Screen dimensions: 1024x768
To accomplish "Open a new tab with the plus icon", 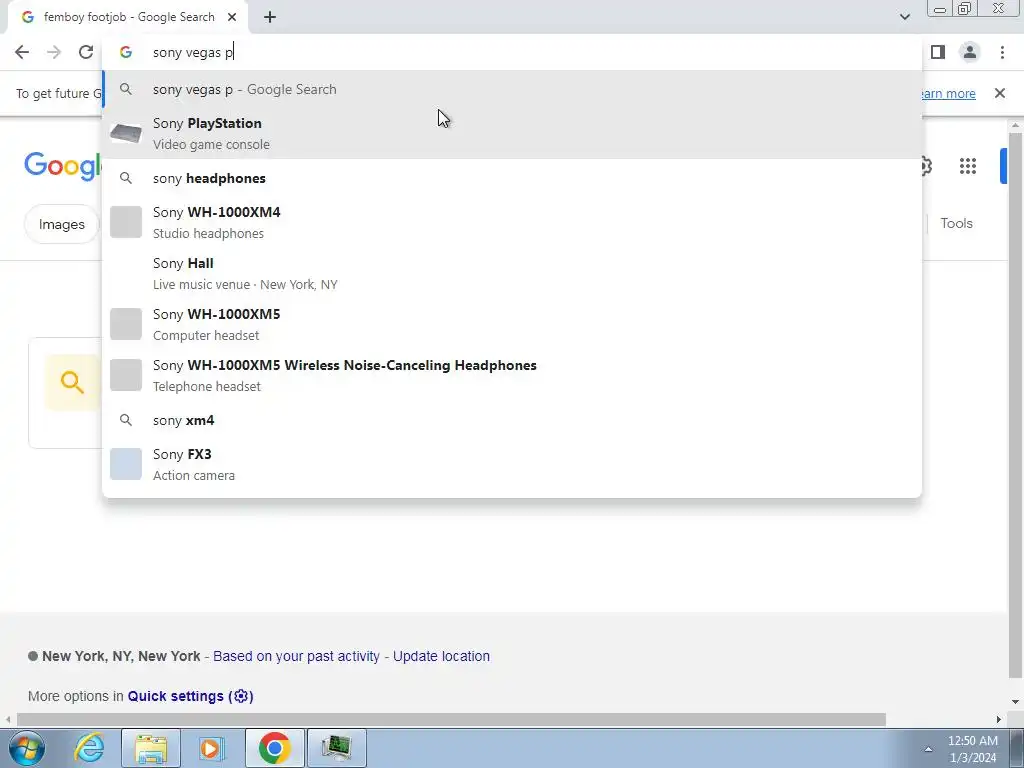I will [270, 18].
